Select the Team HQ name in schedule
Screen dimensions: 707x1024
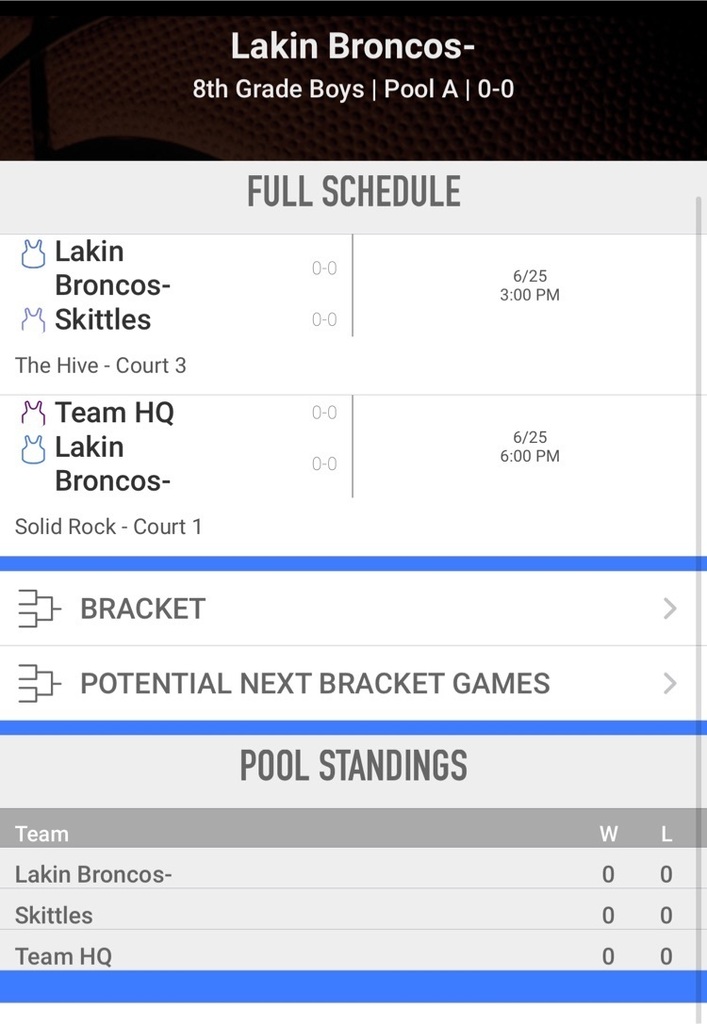coord(114,412)
